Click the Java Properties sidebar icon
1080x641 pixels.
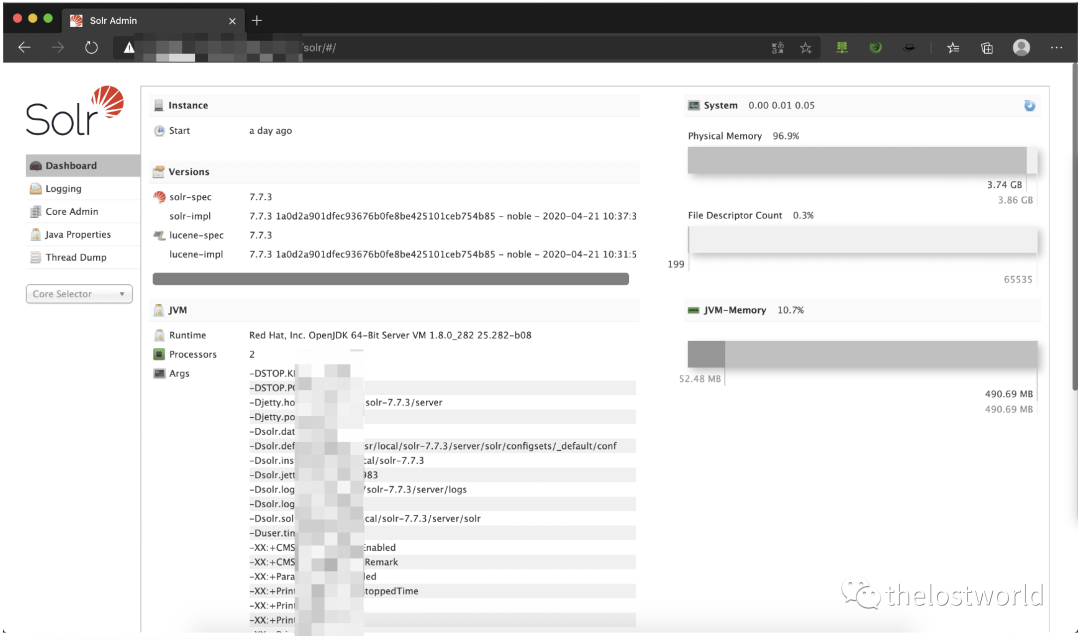(x=36, y=235)
